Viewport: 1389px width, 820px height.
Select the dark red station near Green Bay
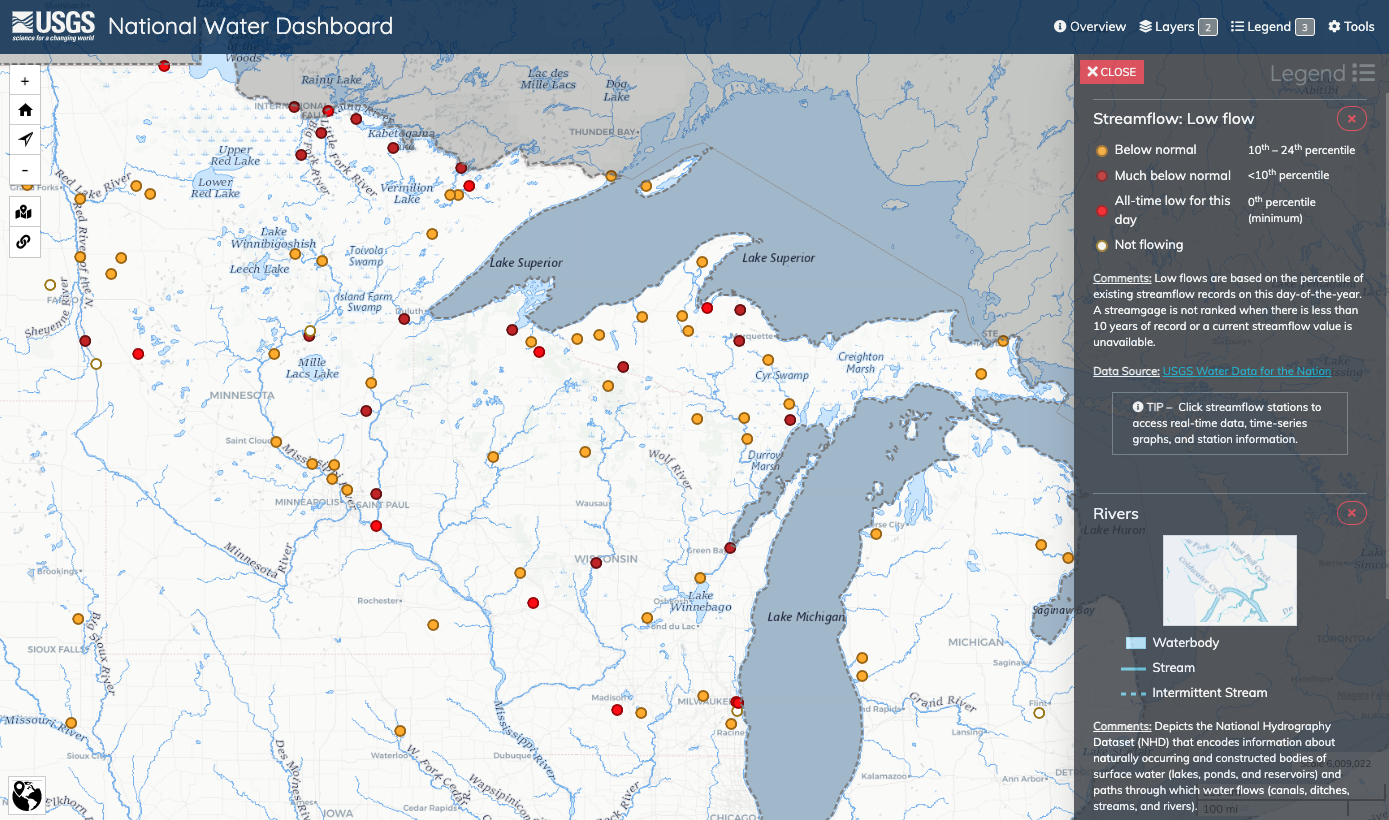tap(730, 548)
